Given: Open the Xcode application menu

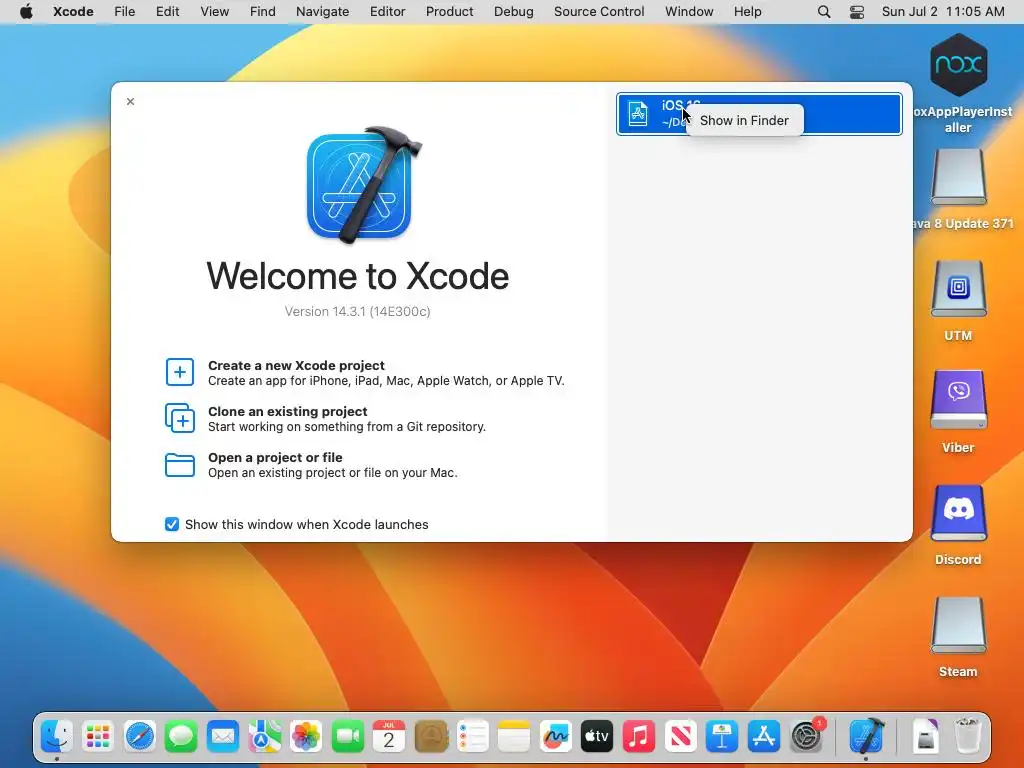Looking at the screenshot, I should click(73, 12).
